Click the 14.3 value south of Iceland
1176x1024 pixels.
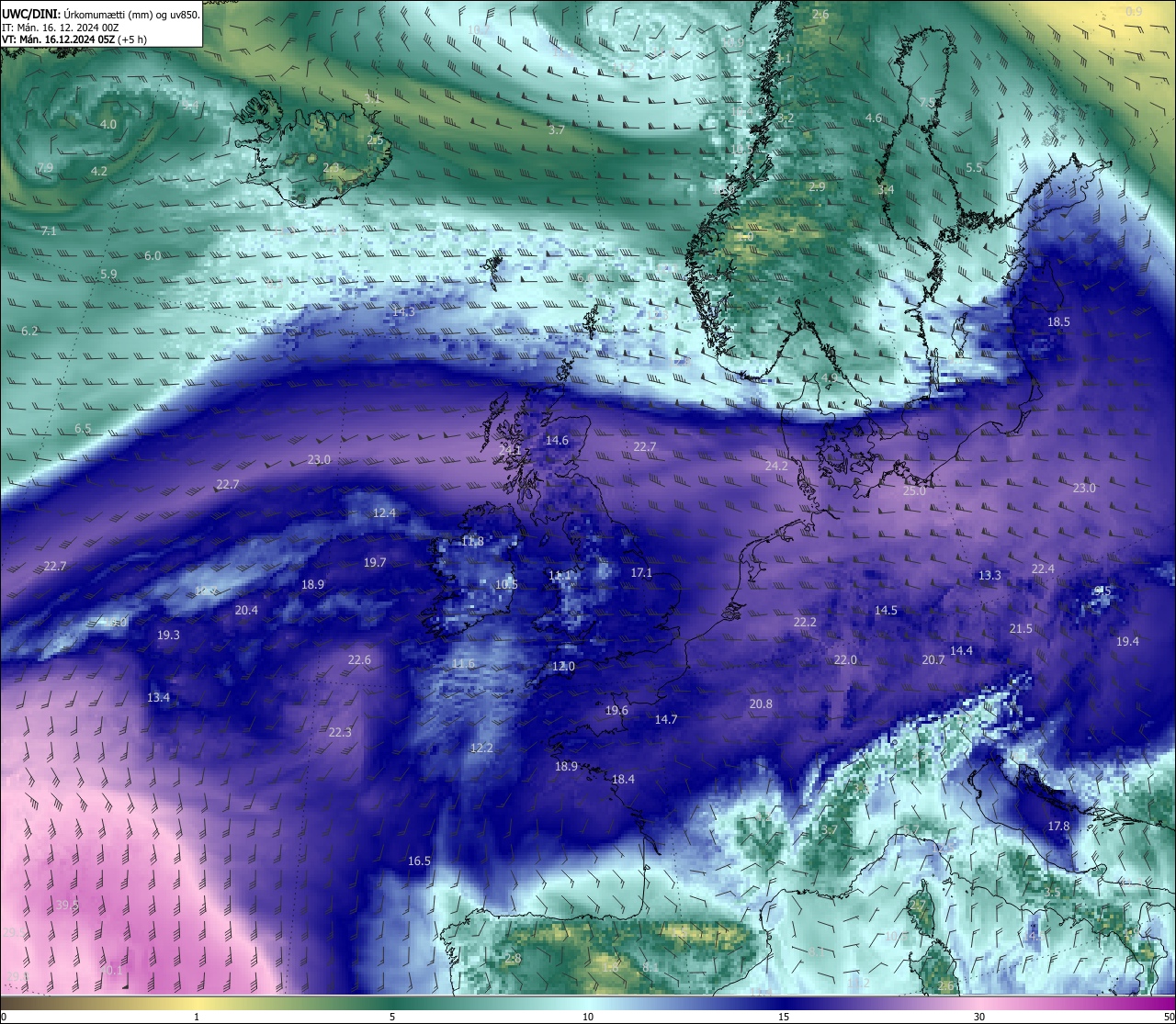point(403,312)
